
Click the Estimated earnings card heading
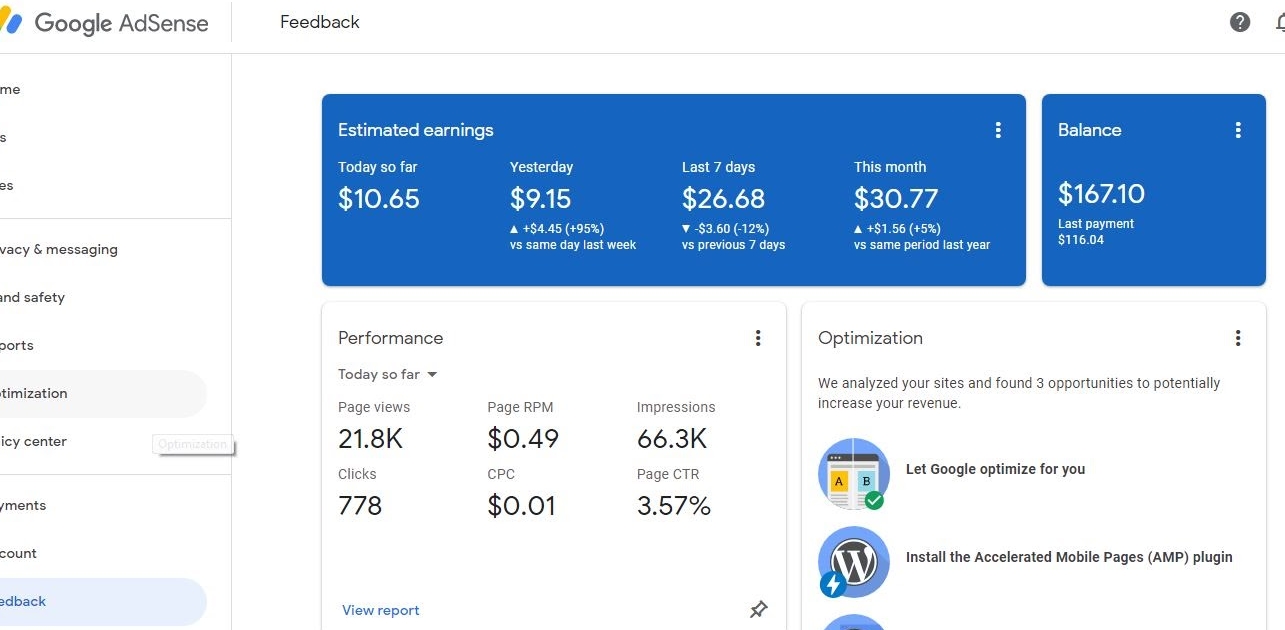pos(416,130)
